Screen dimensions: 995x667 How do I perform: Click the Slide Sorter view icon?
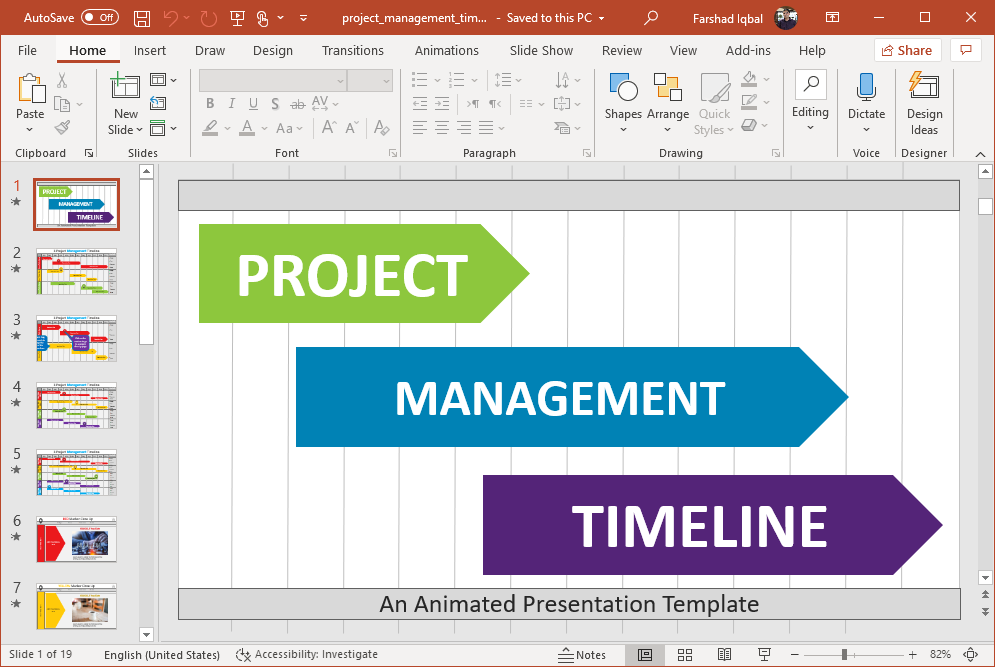[685, 654]
